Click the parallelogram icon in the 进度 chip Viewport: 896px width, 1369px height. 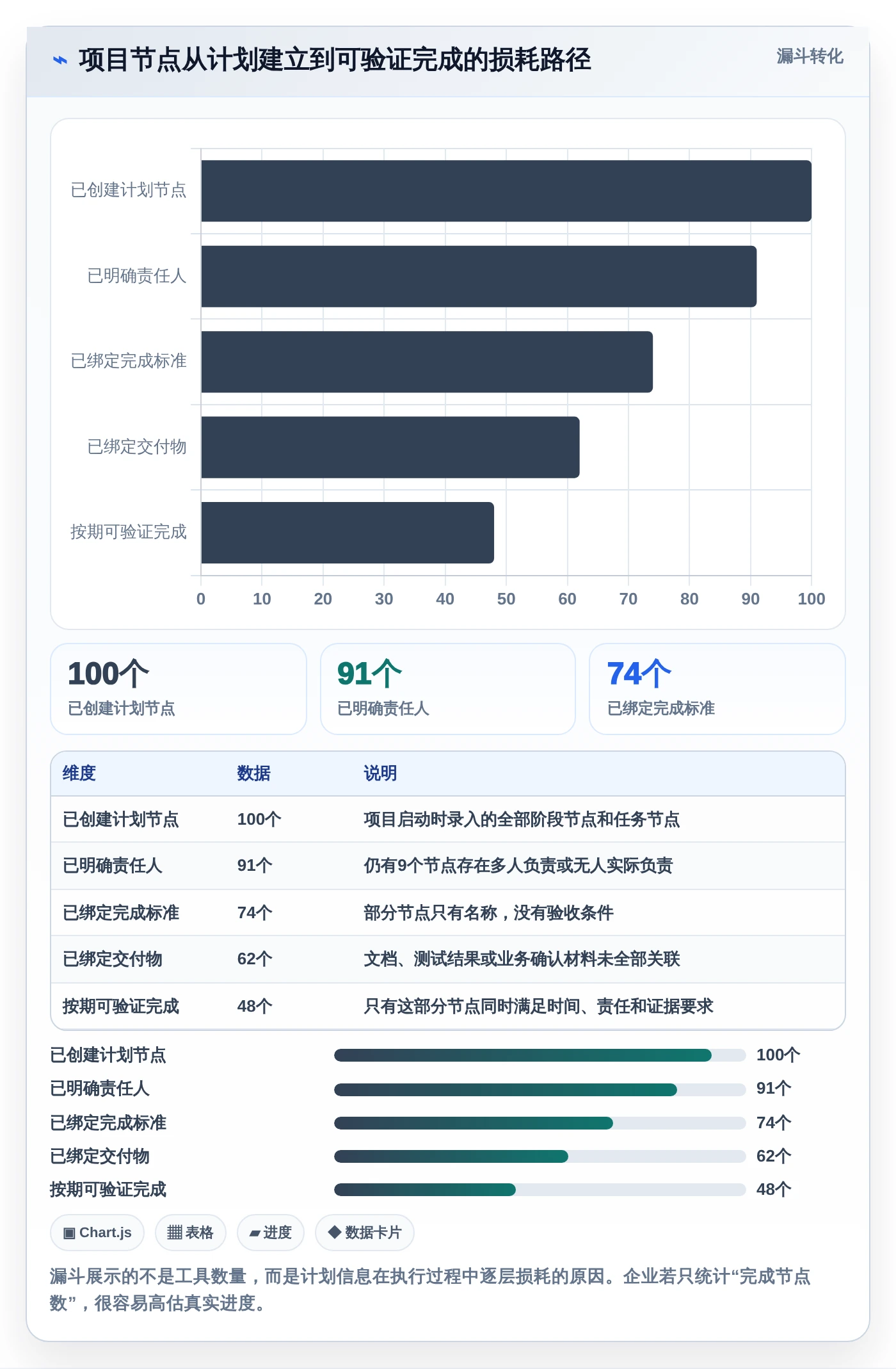[255, 1233]
